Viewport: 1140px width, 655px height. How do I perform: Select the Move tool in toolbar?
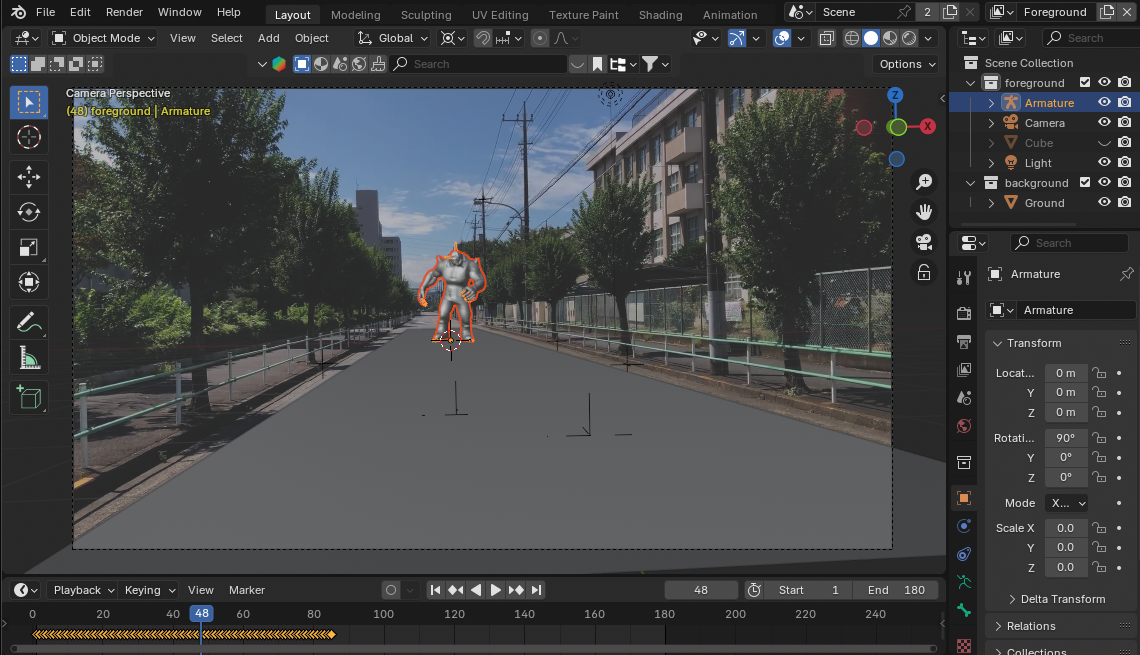point(29,177)
